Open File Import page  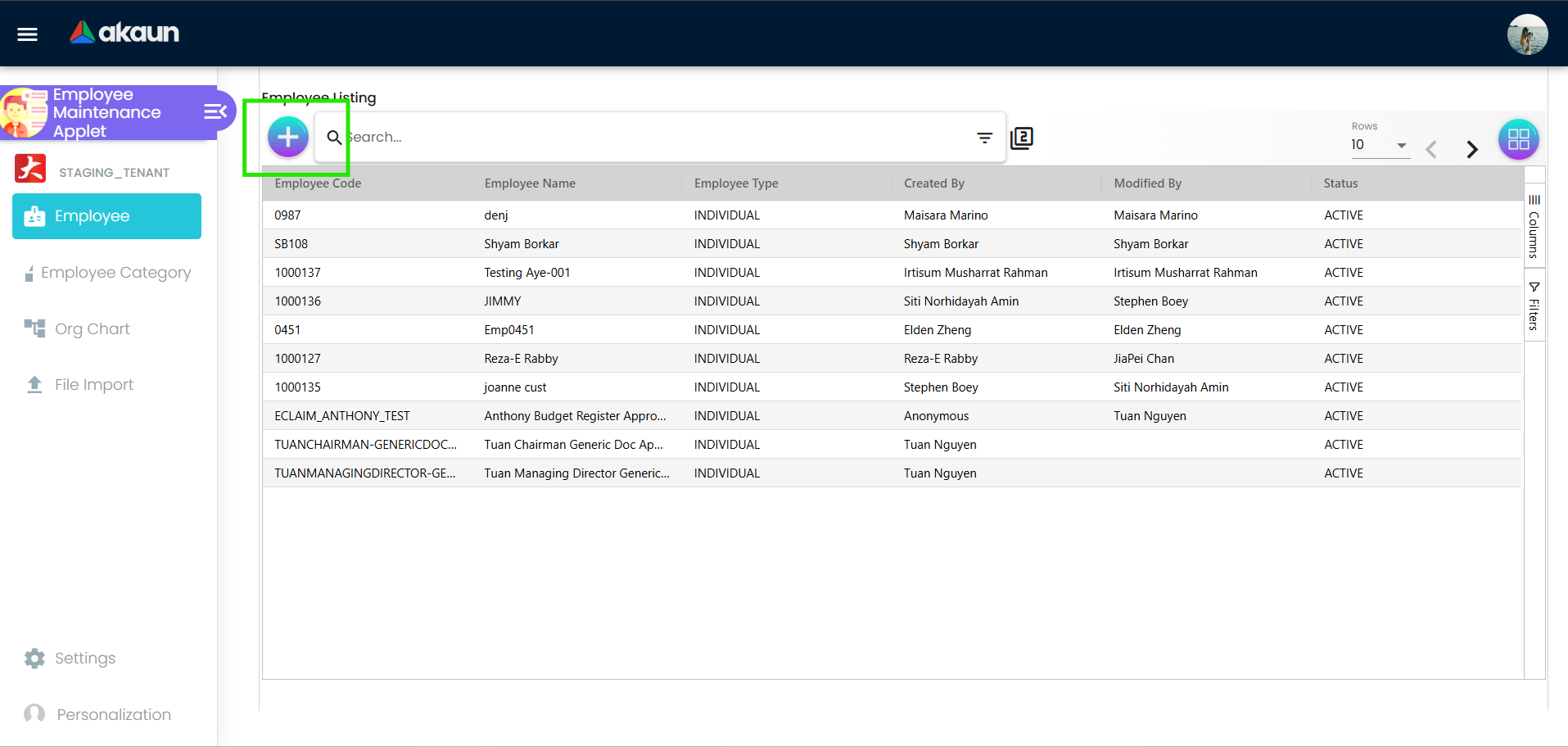point(93,385)
